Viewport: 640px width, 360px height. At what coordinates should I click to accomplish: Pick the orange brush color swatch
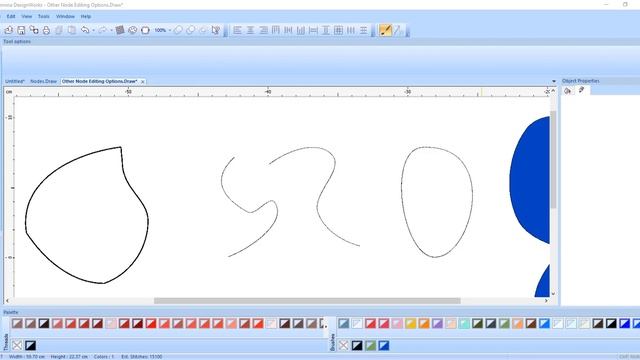(424, 324)
